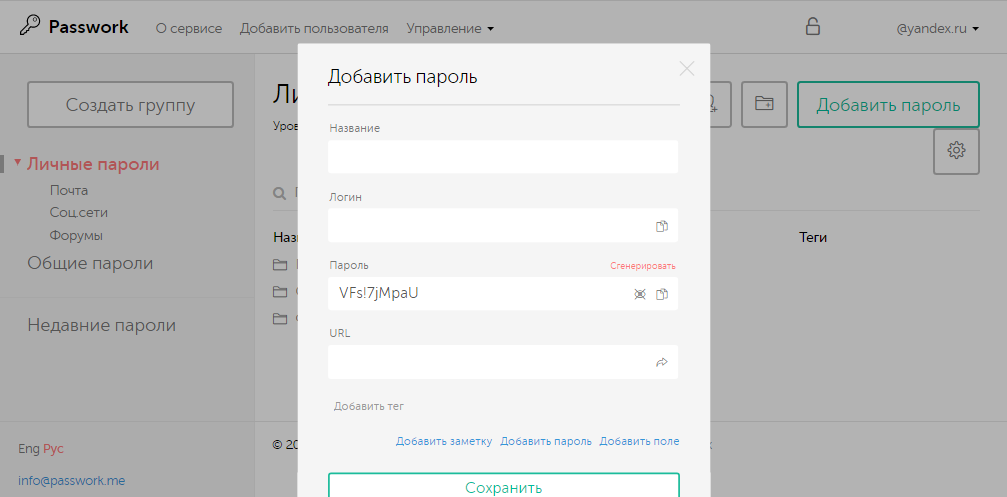1007x497 pixels.
Task: Open Добавить пользователя in the header
Action: click(314, 28)
